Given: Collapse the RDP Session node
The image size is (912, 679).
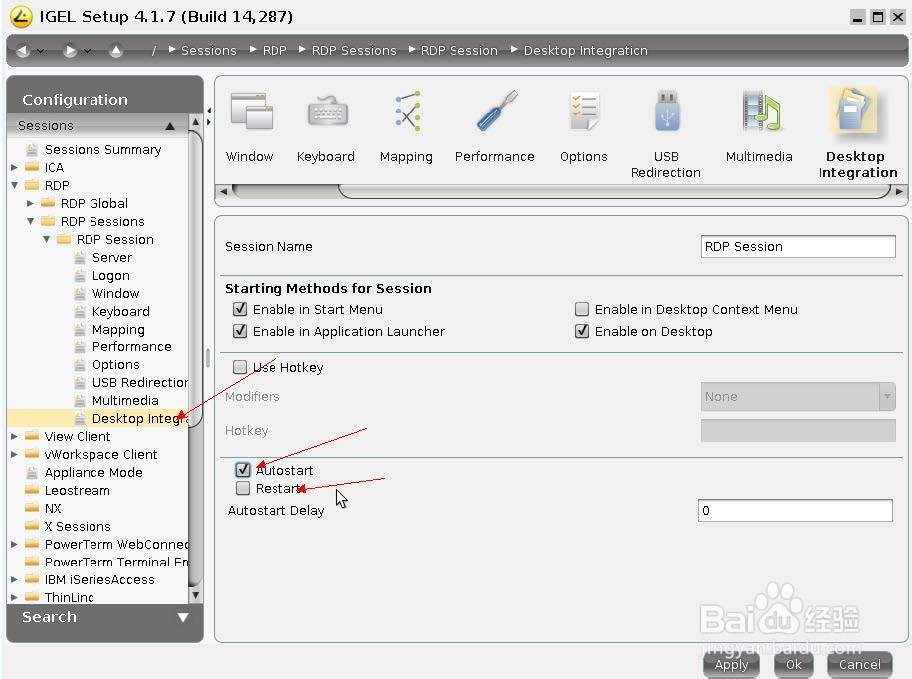Looking at the screenshot, I should 47,239.
